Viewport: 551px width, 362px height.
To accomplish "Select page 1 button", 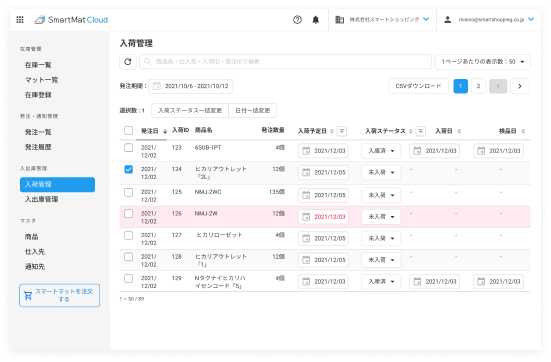I will (x=460, y=86).
